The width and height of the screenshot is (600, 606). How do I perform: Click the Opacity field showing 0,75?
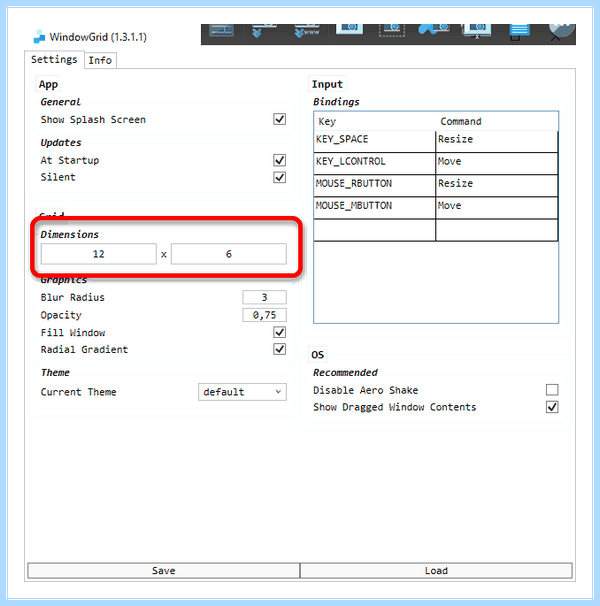pos(264,315)
